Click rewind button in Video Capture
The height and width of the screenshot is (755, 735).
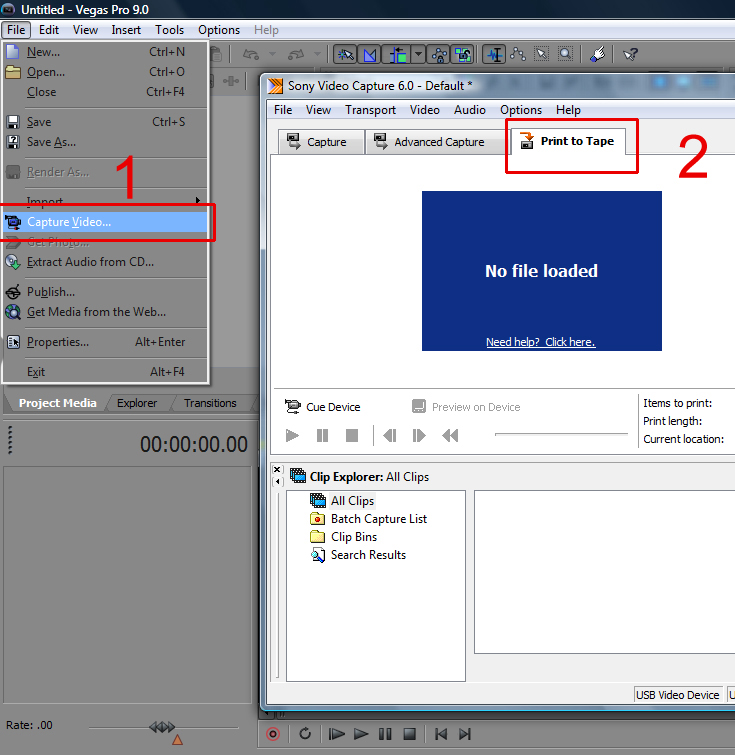pyautogui.click(x=450, y=436)
